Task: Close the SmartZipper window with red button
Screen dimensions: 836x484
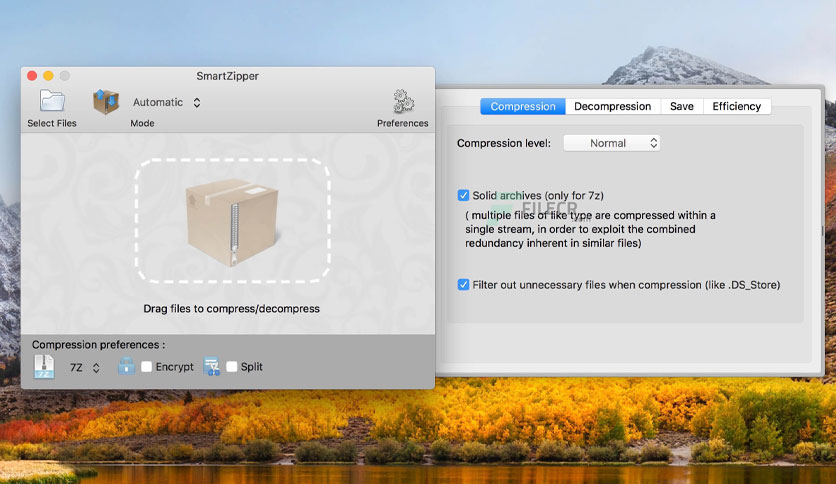Action: (x=32, y=76)
